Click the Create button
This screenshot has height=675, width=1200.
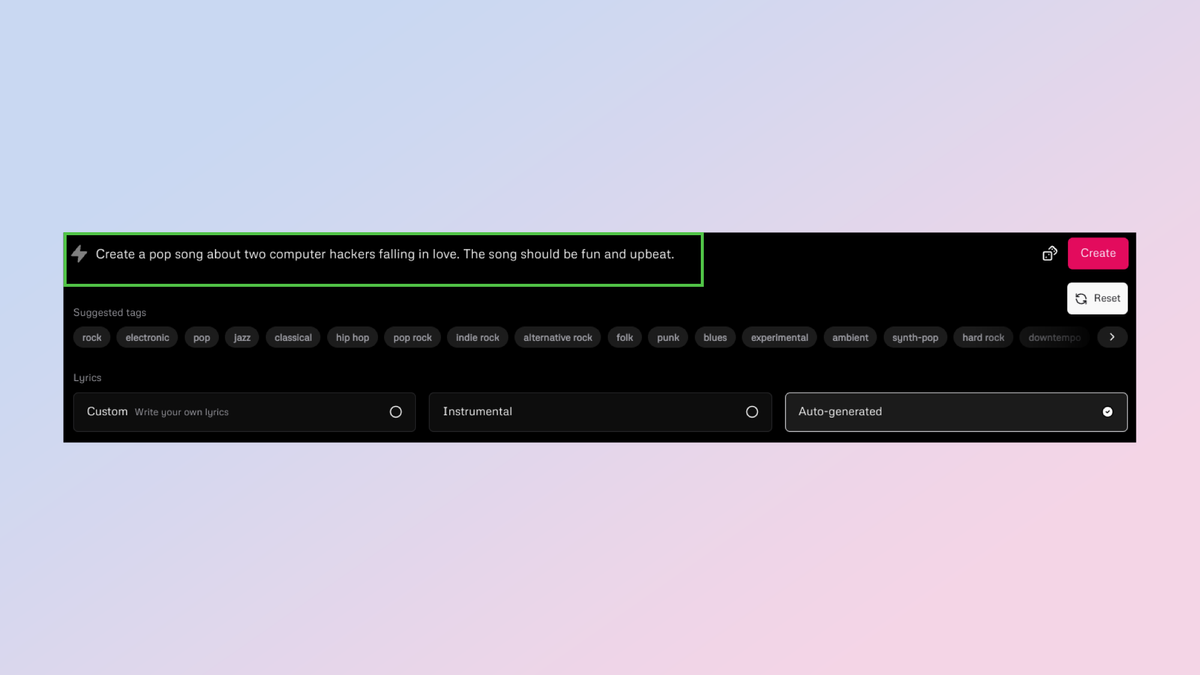click(1098, 253)
